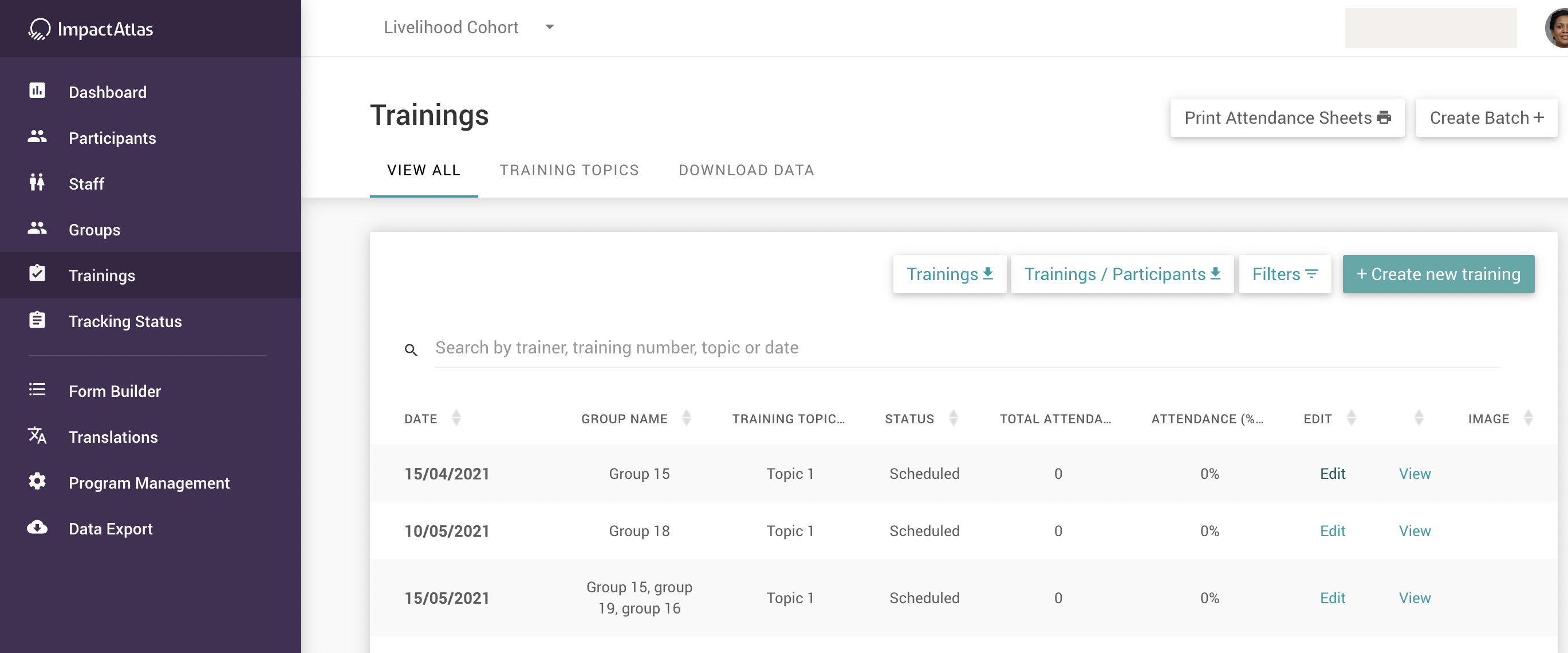Click the search magnifier icon
1568x653 pixels.
[x=411, y=350]
